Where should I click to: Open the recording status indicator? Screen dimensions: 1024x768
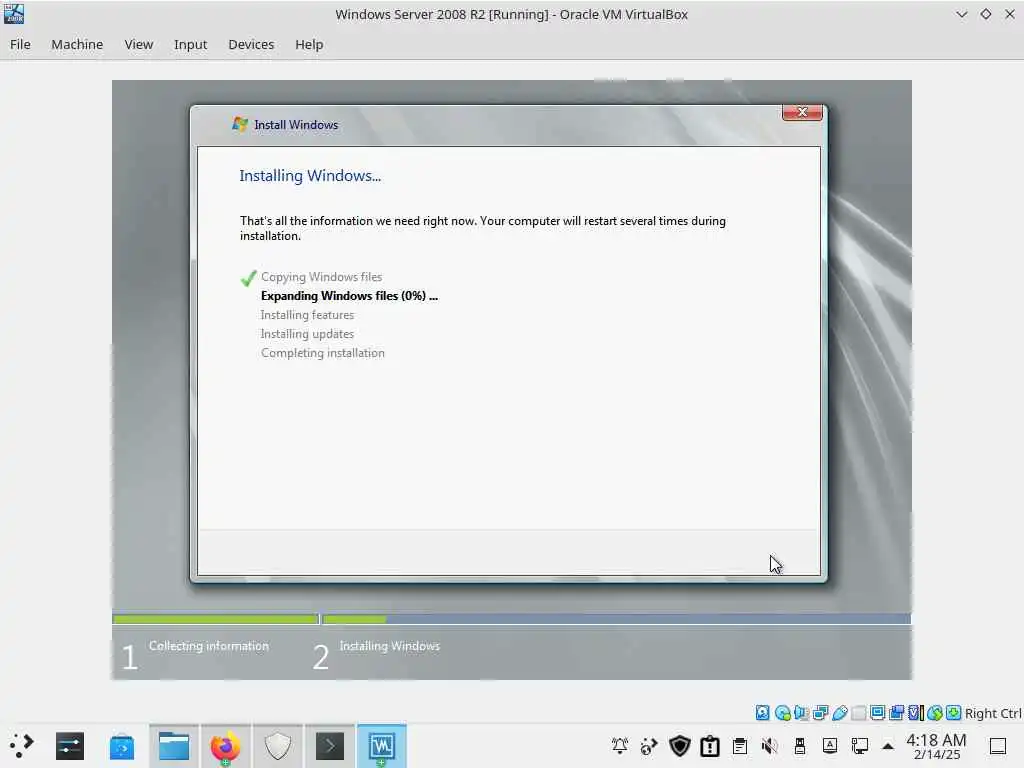pos(897,712)
